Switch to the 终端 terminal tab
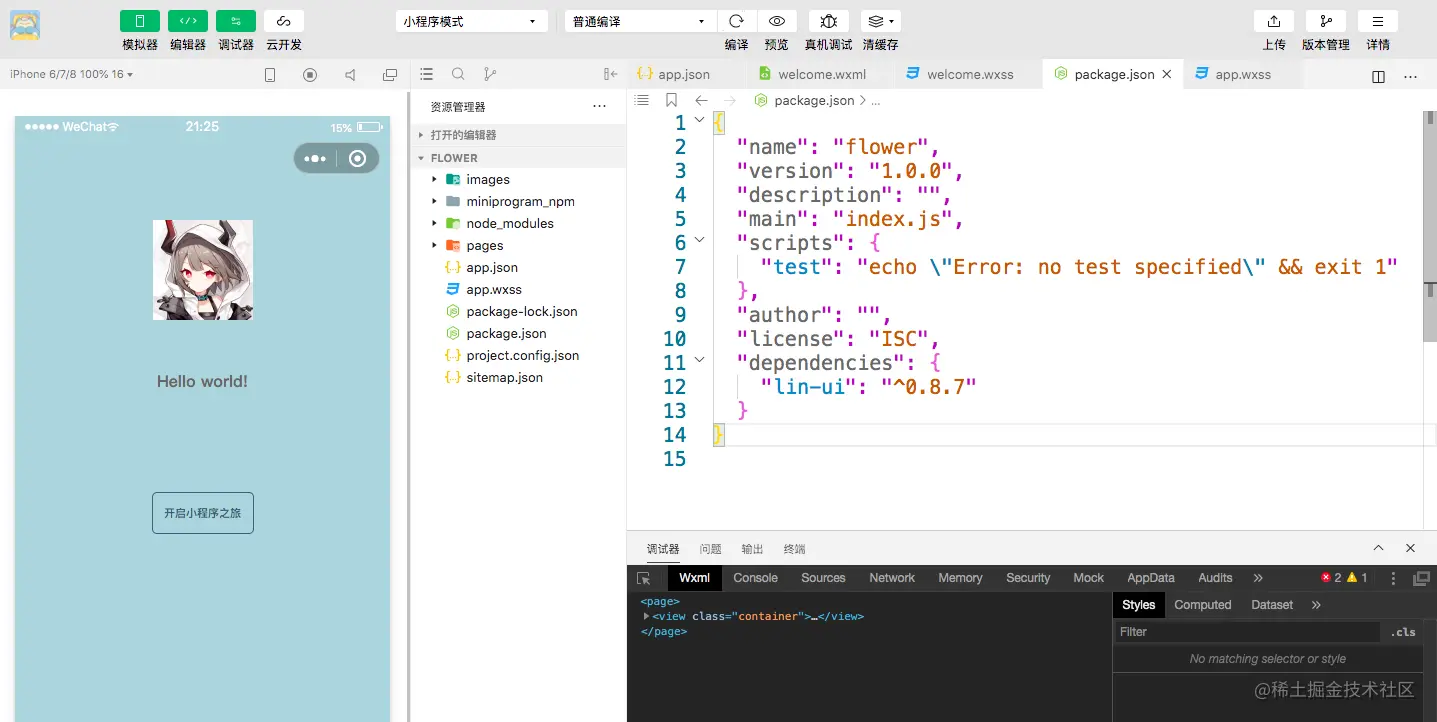The width and height of the screenshot is (1437, 722). click(x=794, y=549)
